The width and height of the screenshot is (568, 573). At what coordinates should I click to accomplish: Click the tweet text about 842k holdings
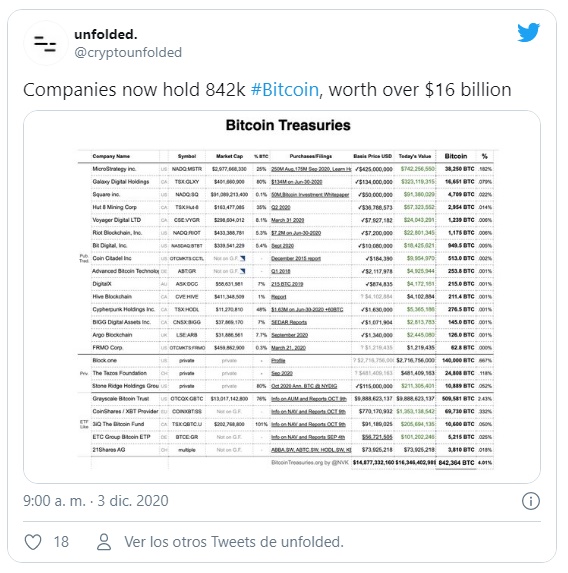point(267,90)
